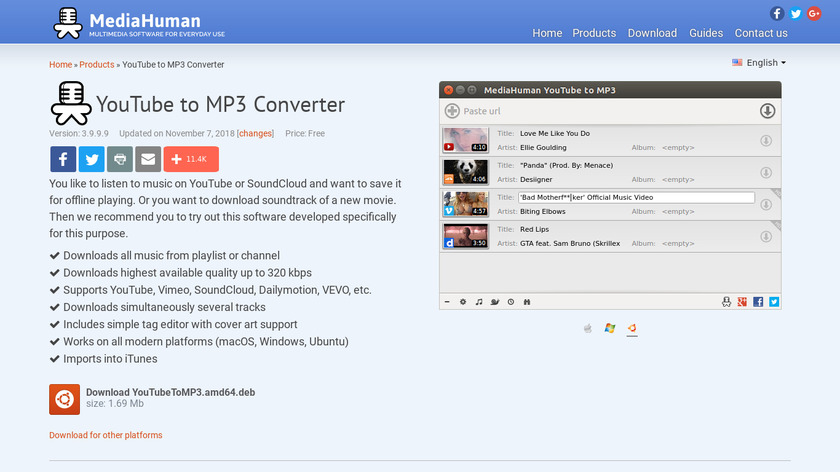Click the Home breadcrumb link

[61, 64]
